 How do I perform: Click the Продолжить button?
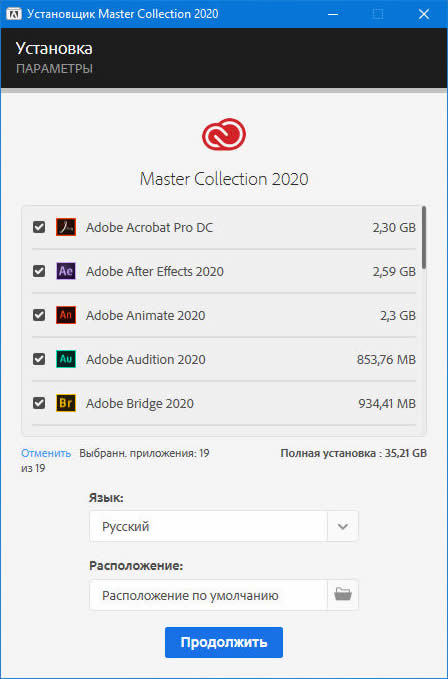tap(224, 642)
